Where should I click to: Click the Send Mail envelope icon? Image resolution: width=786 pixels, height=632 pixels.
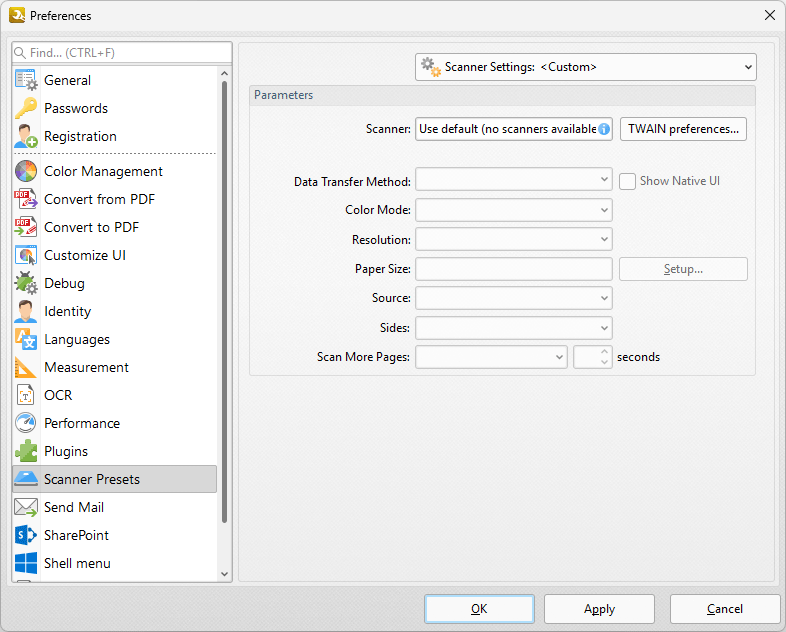pyautogui.click(x=26, y=507)
